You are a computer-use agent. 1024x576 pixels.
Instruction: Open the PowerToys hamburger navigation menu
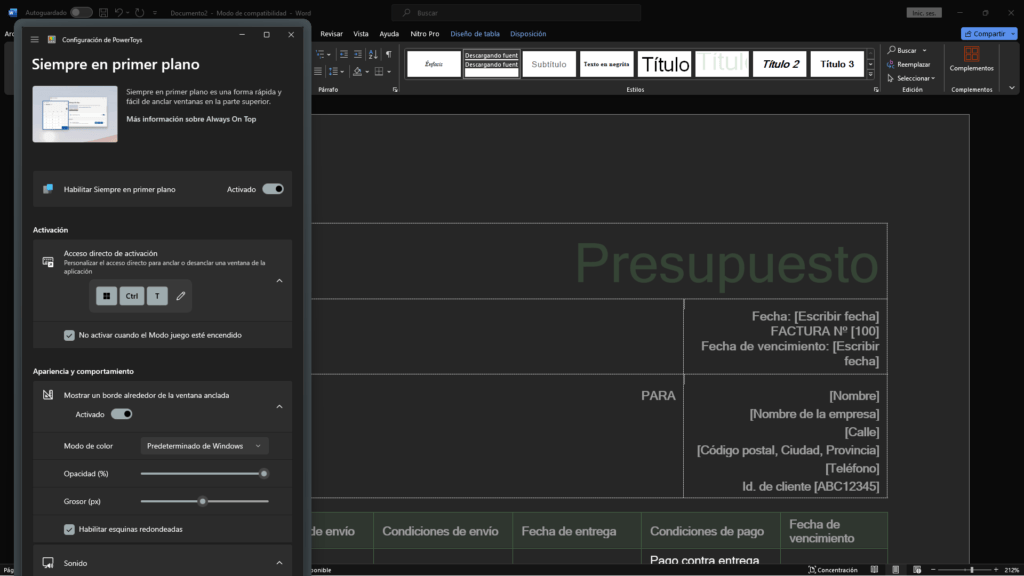click(x=35, y=39)
